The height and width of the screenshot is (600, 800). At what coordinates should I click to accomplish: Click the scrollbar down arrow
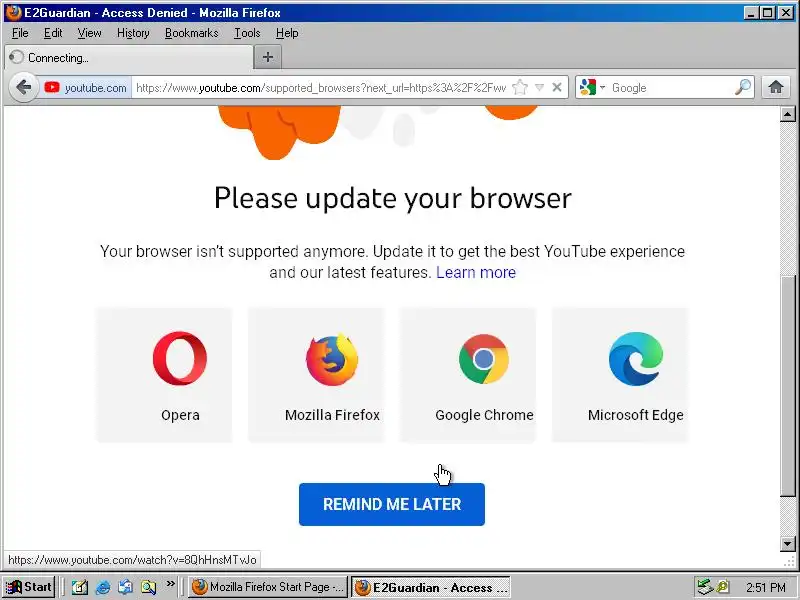pos(788,543)
